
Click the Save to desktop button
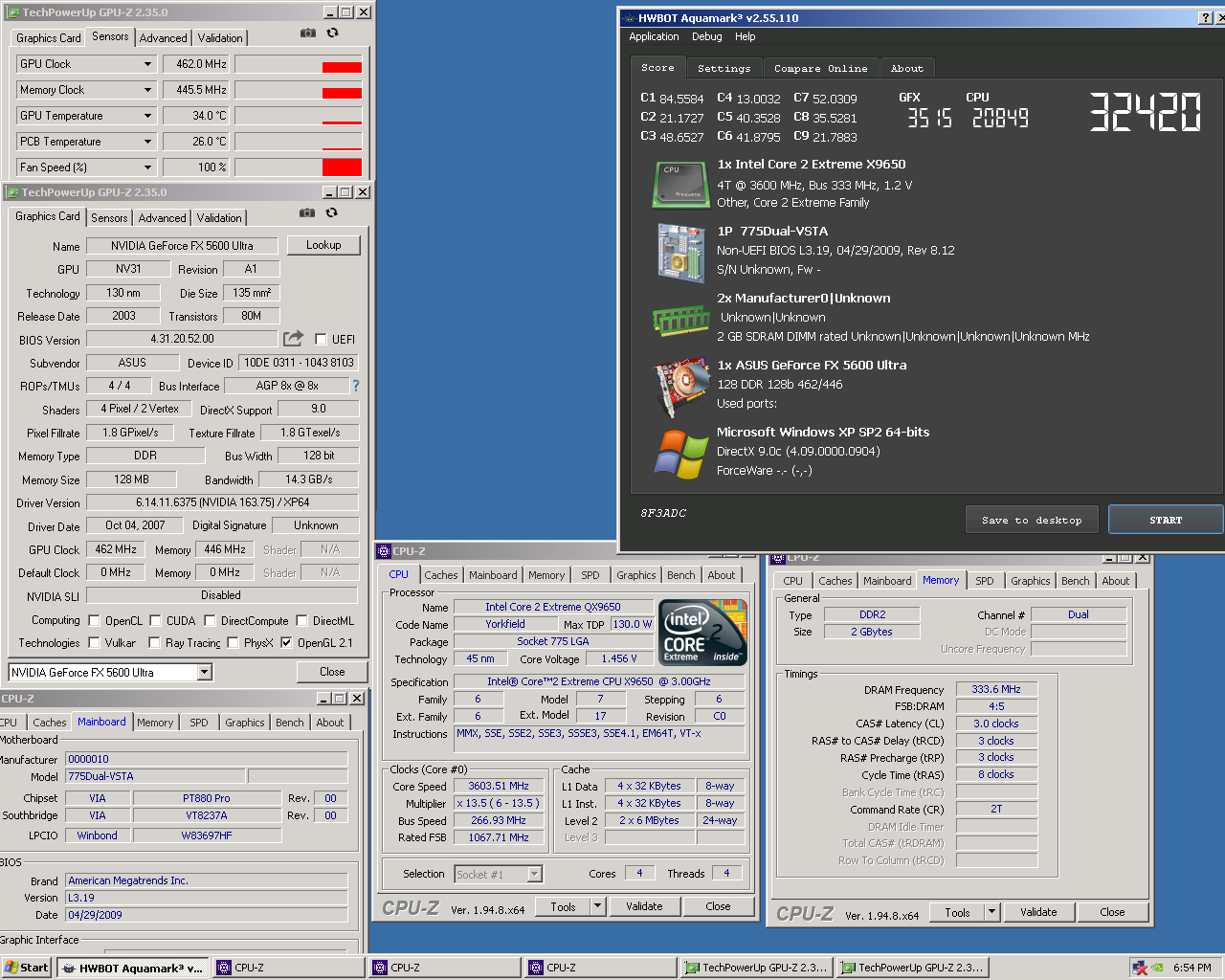pos(1032,520)
